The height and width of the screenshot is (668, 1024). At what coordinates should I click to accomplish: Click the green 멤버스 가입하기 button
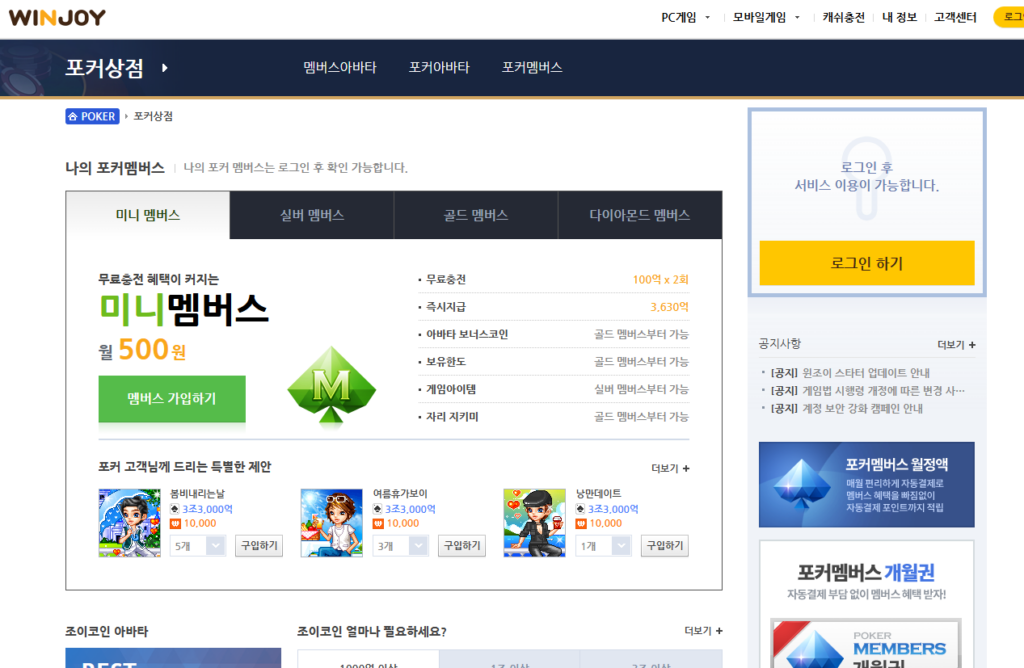172,399
